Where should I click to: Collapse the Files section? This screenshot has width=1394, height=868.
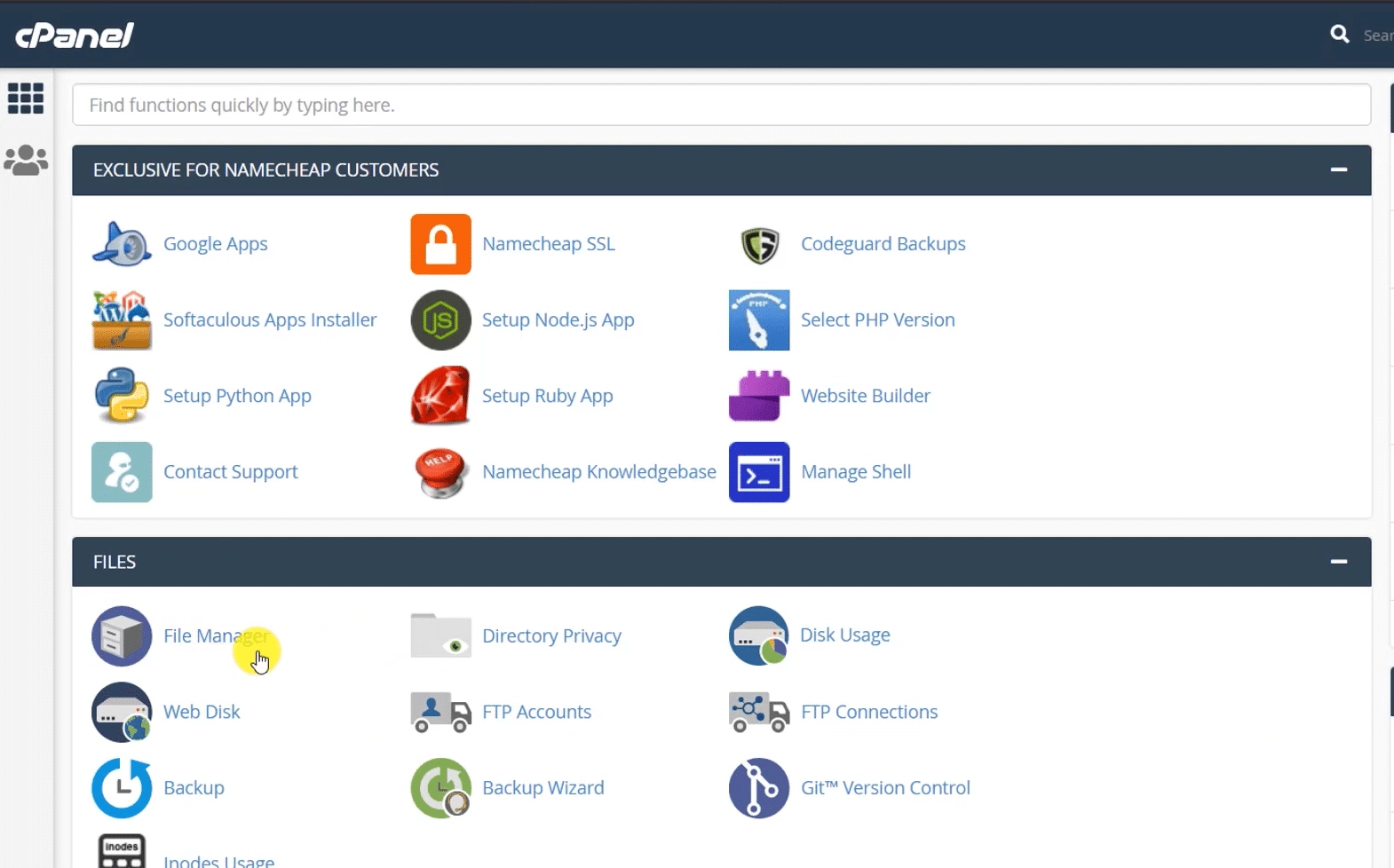click(x=1339, y=562)
